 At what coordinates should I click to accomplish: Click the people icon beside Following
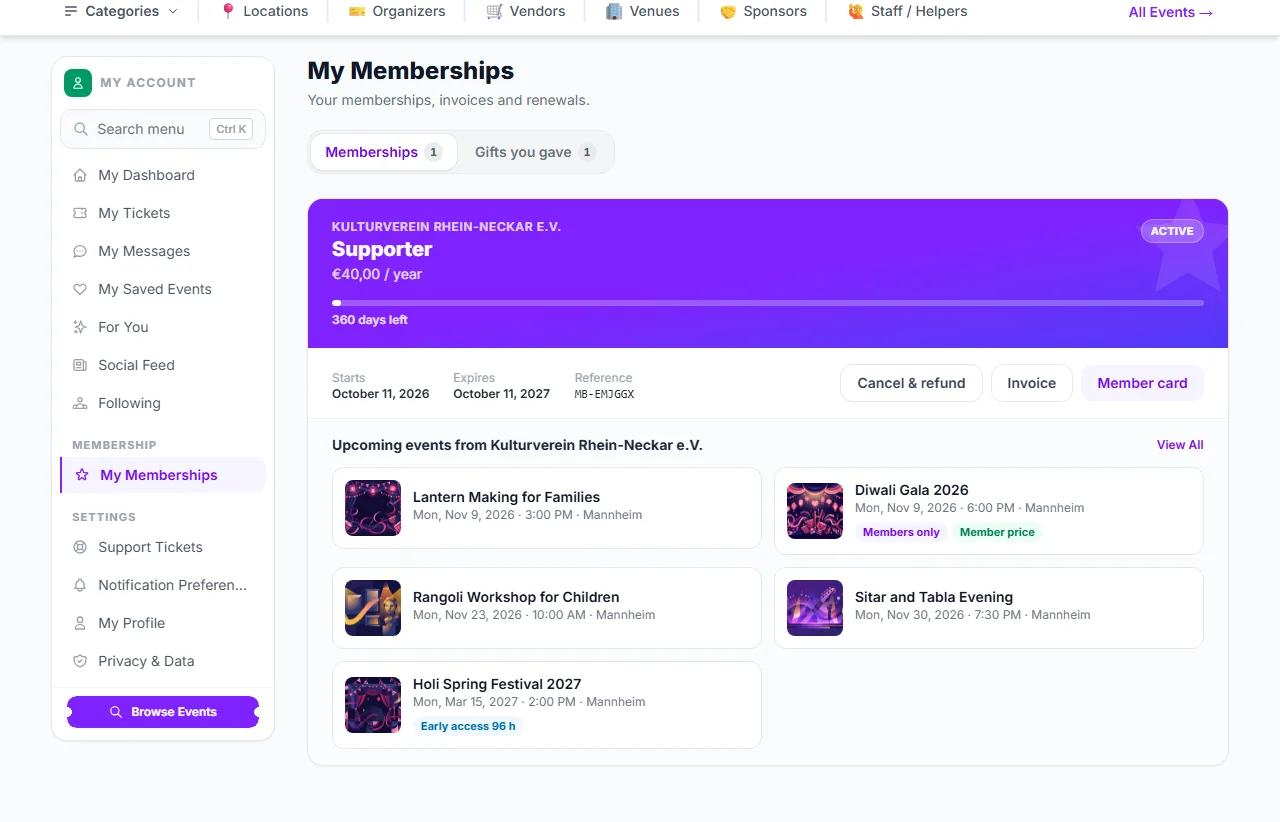[x=80, y=403]
